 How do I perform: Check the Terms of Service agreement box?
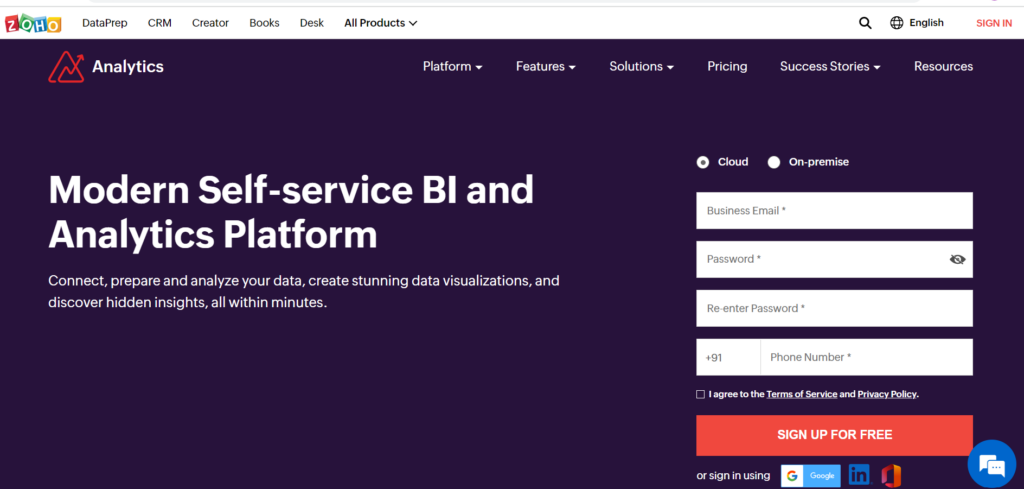click(701, 394)
